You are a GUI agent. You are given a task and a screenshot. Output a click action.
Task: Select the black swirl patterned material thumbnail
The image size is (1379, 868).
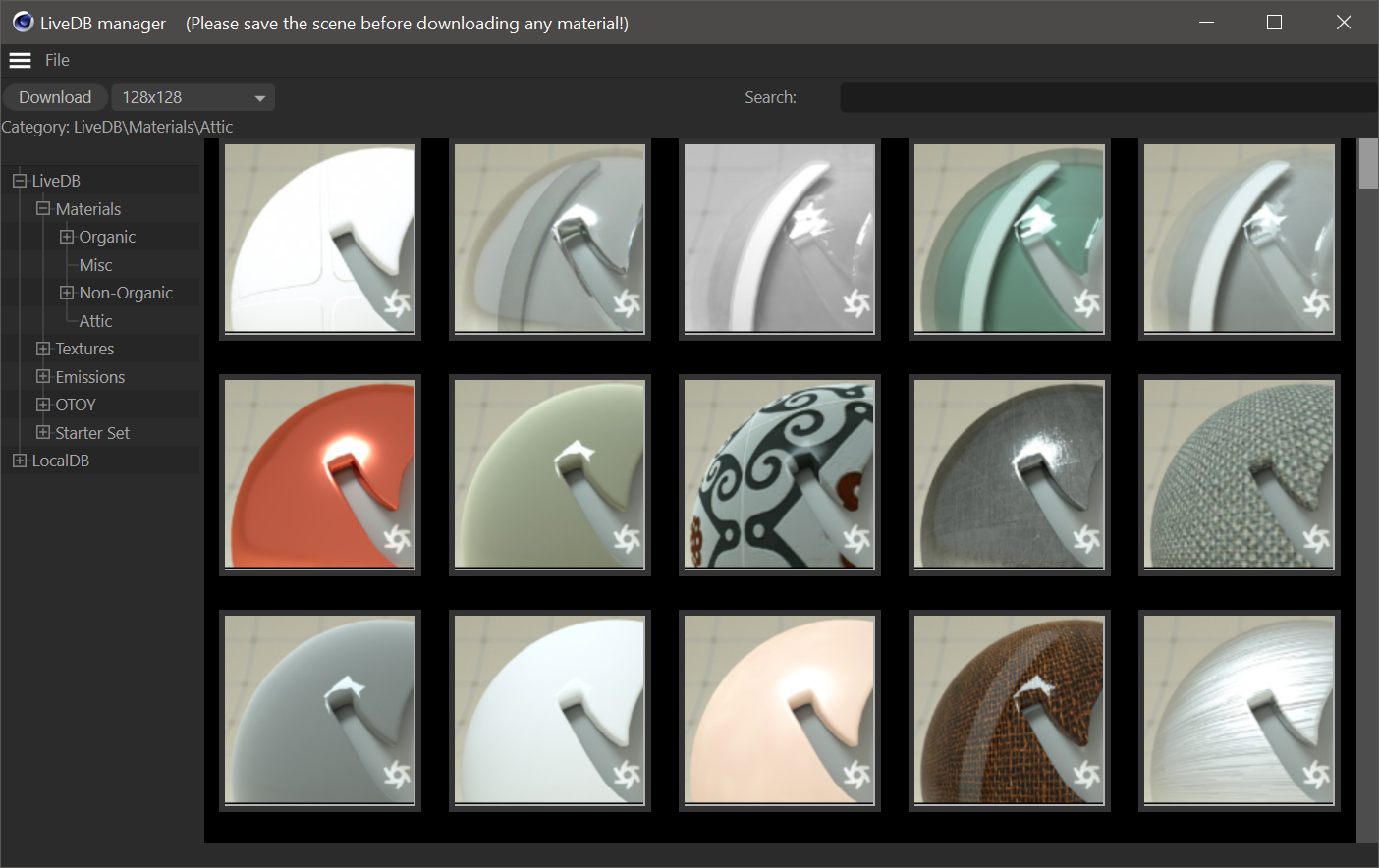[779, 474]
